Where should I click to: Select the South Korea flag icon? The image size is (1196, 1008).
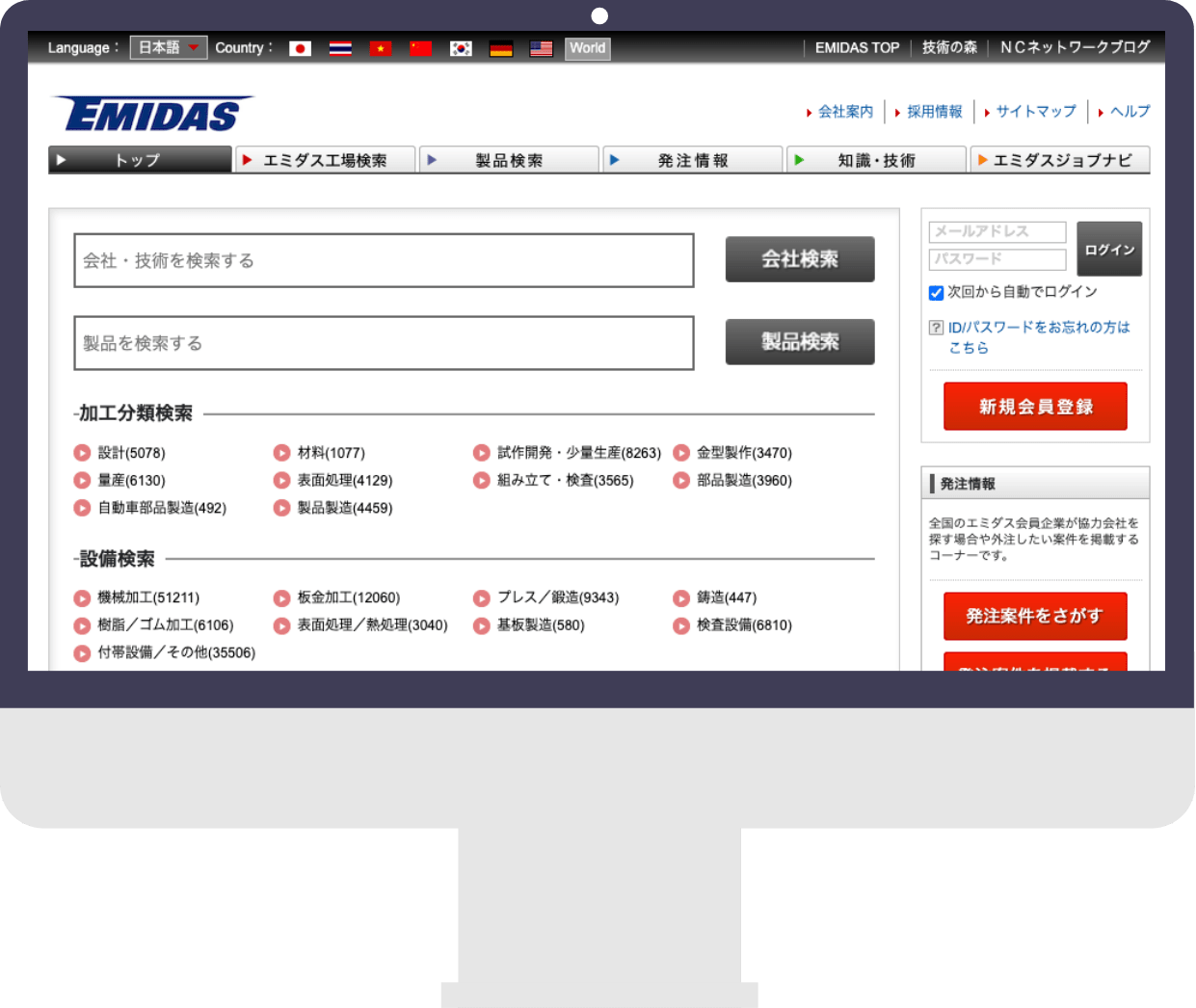click(x=461, y=48)
